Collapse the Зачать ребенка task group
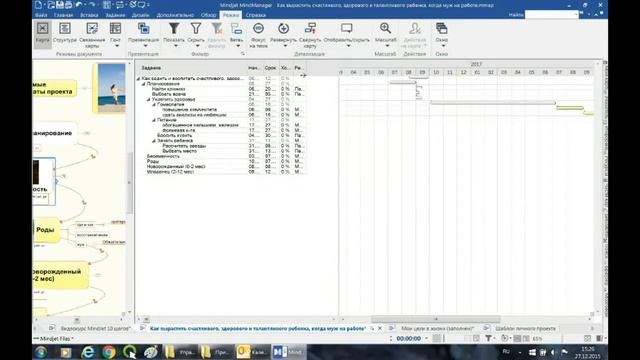 [x=154, y=140]
